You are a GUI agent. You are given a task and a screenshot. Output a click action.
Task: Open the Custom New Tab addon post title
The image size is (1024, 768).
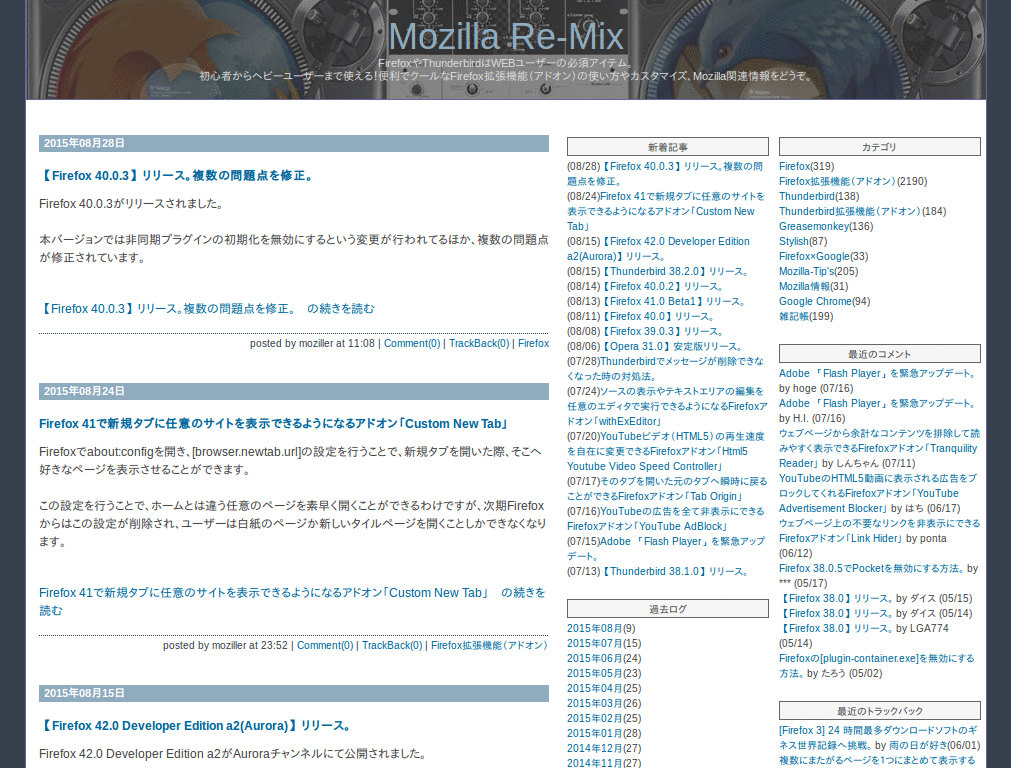click(274, 424)
